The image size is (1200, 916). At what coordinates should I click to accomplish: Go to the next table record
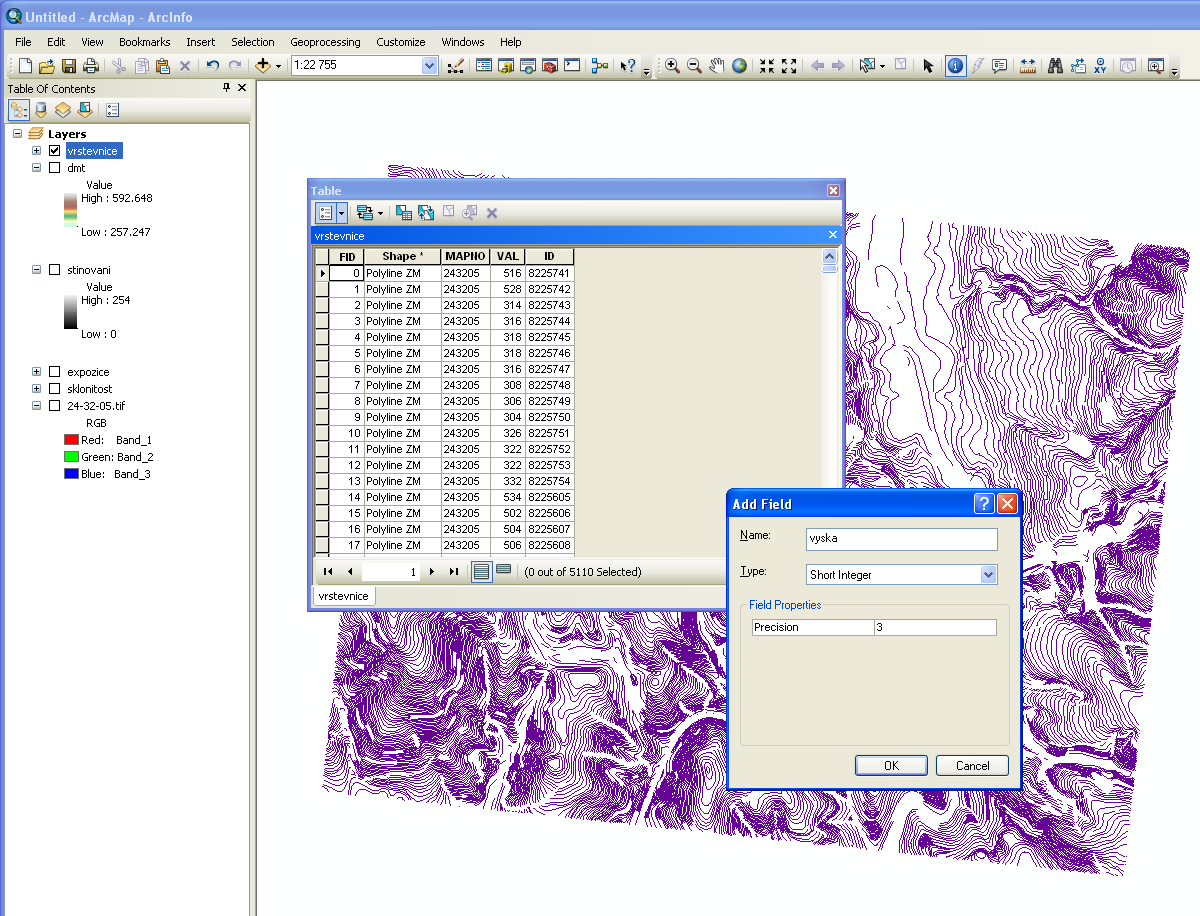[x=431, y=572]
